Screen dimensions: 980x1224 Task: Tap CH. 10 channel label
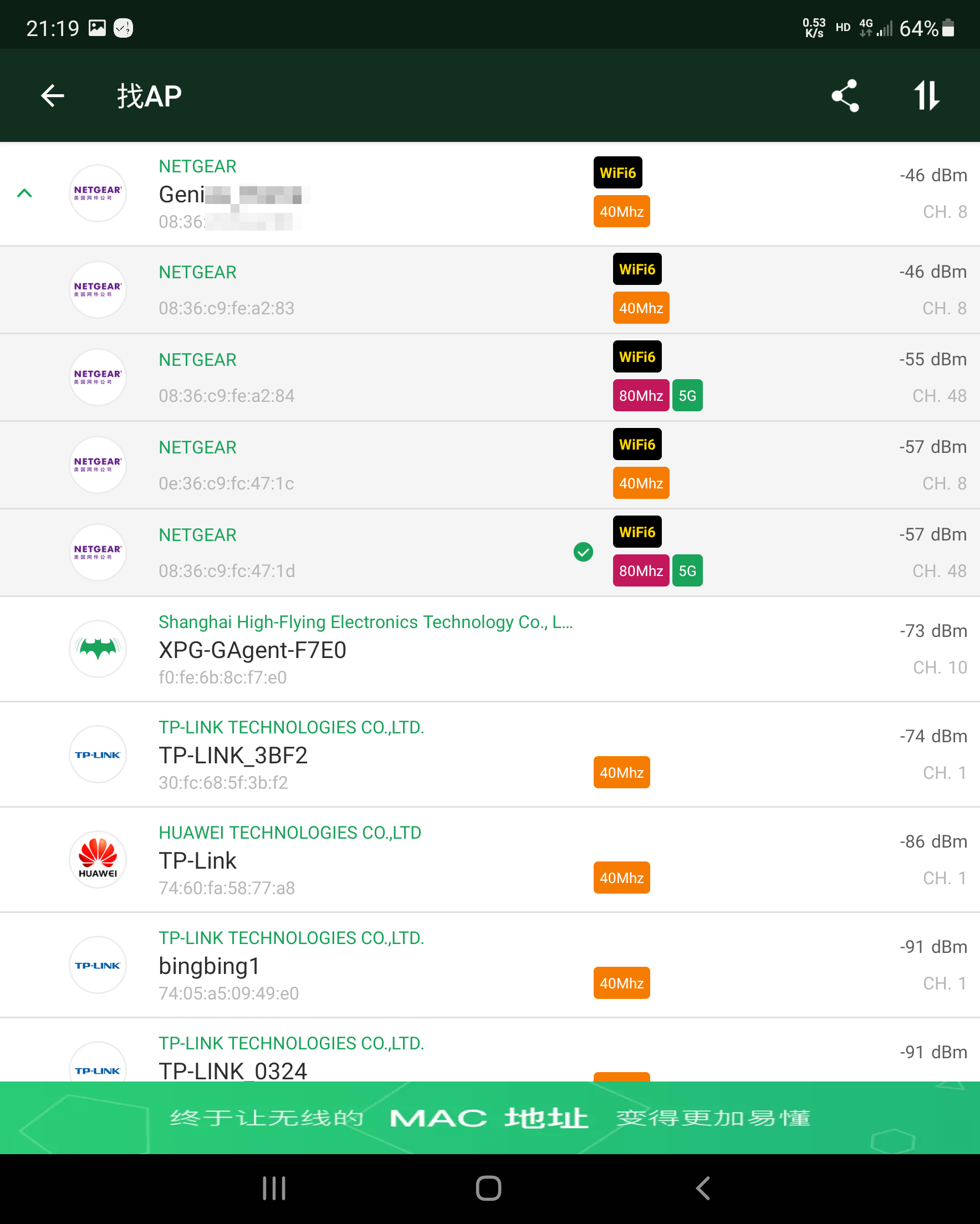[940, 667]
